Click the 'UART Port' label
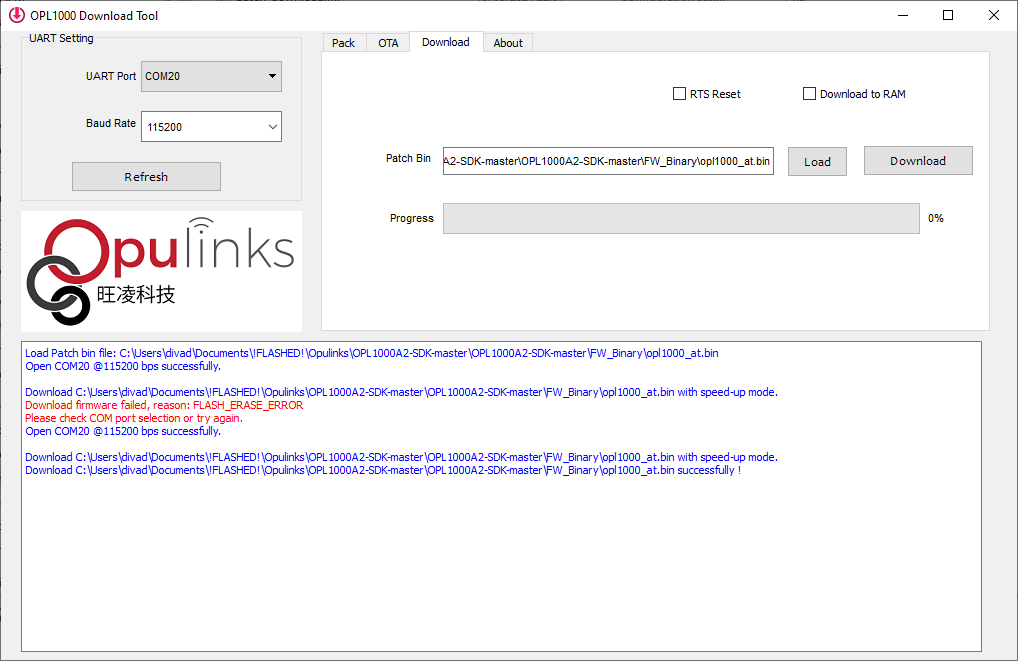This screenshot has width=1018, height=661. (111, 76)
